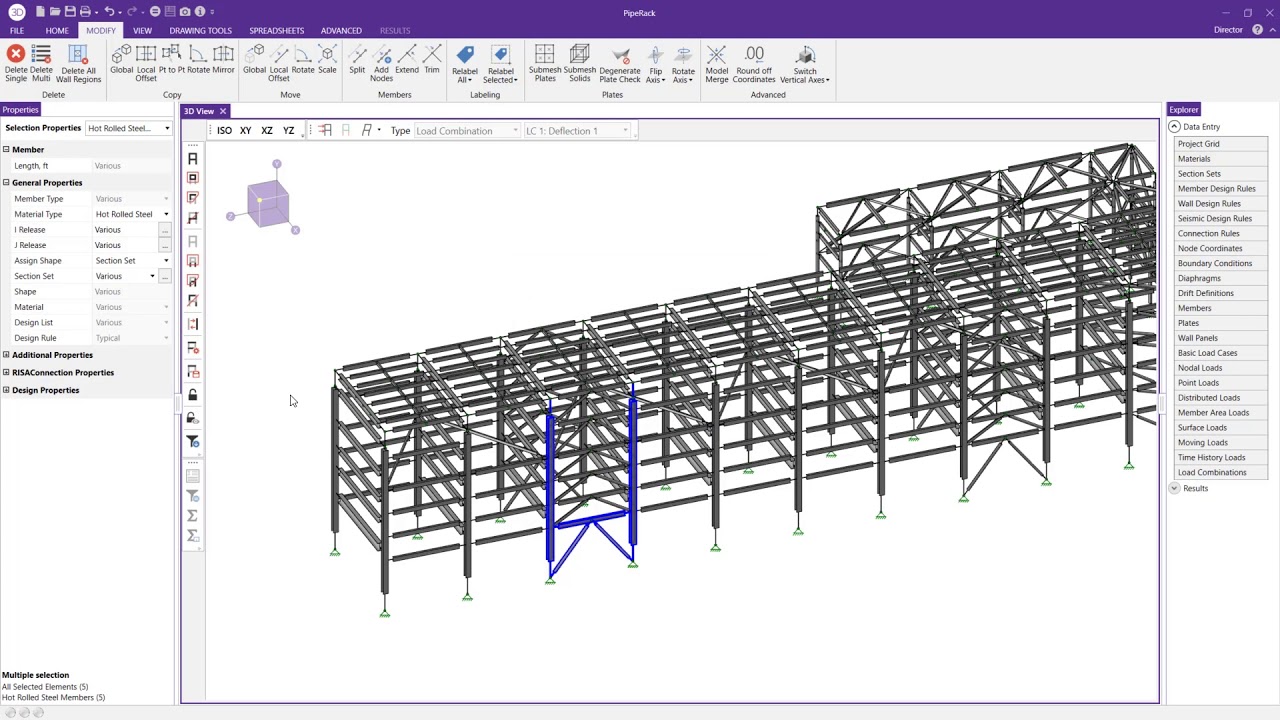This screenshot has height=720, width=1280.
Task: Click the I Release ellipsis button
Action: tap(165, 230)
